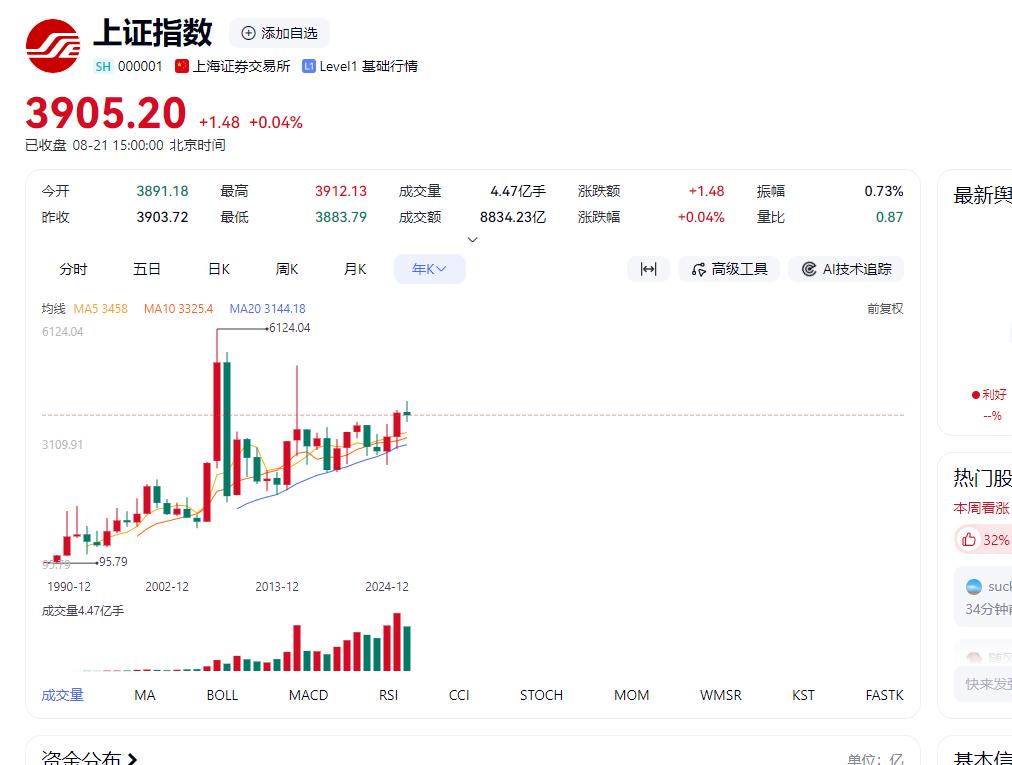The height and width of the screenshot is (765, 1012).
Task: Click the MA10 3325.4 legend label
Action: point(178,309)
